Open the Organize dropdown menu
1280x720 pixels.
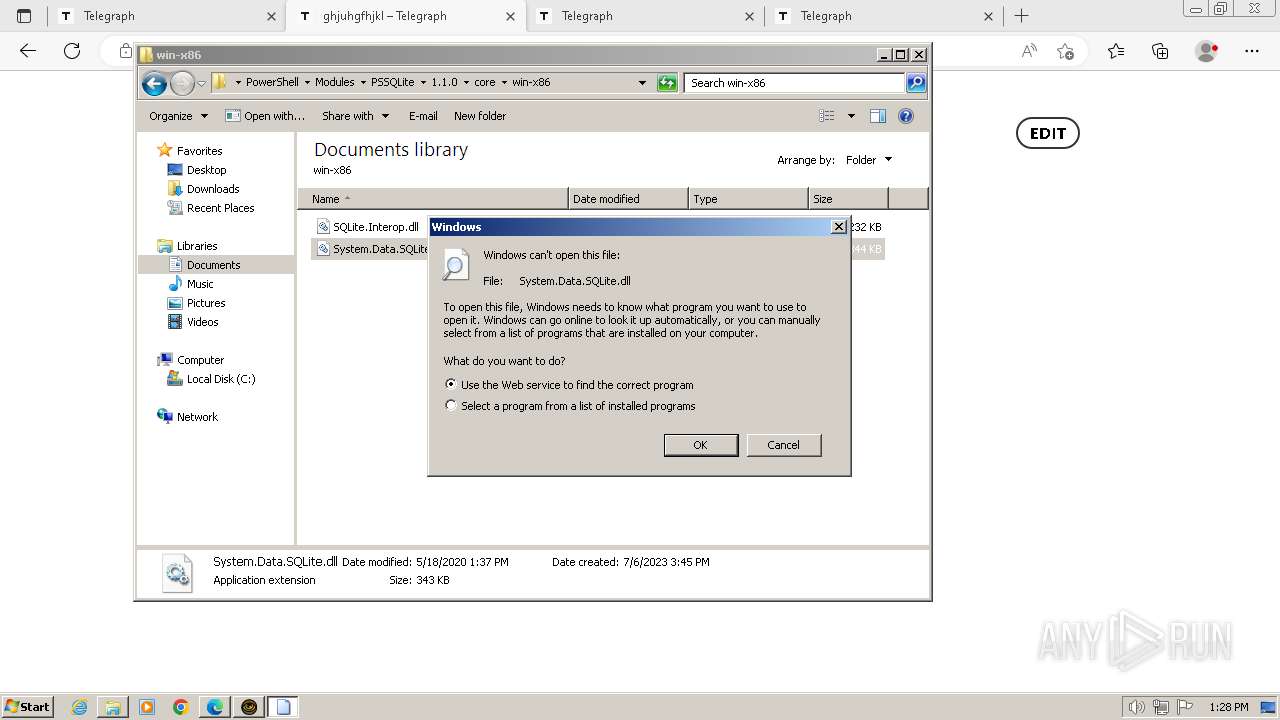[178, 116]
